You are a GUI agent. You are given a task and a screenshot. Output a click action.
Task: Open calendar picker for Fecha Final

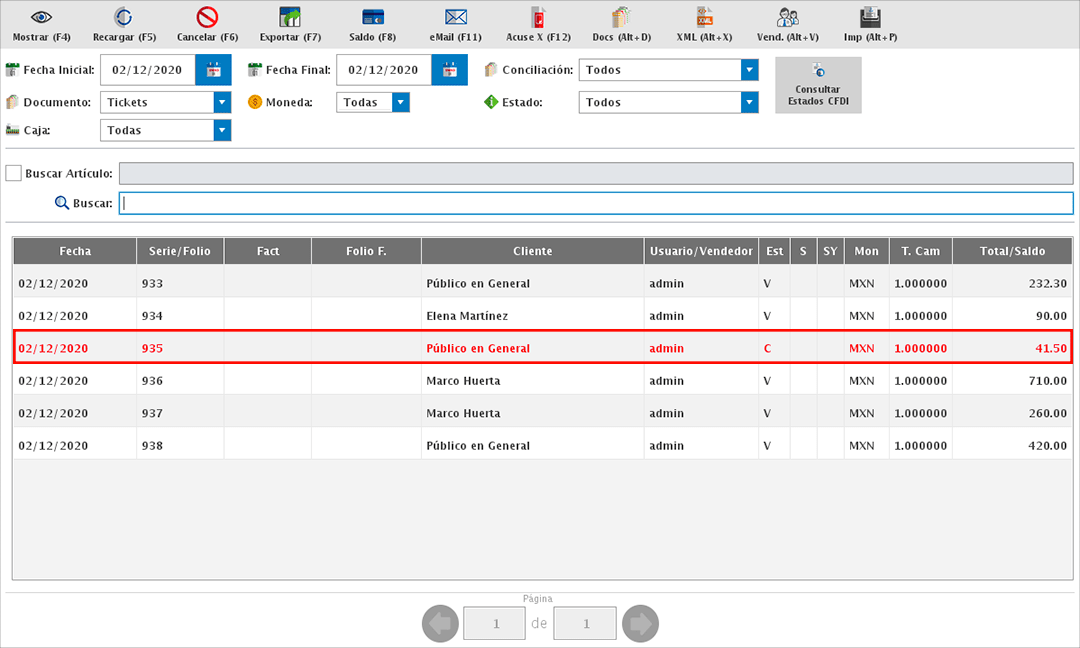click(x=449, y=70)
